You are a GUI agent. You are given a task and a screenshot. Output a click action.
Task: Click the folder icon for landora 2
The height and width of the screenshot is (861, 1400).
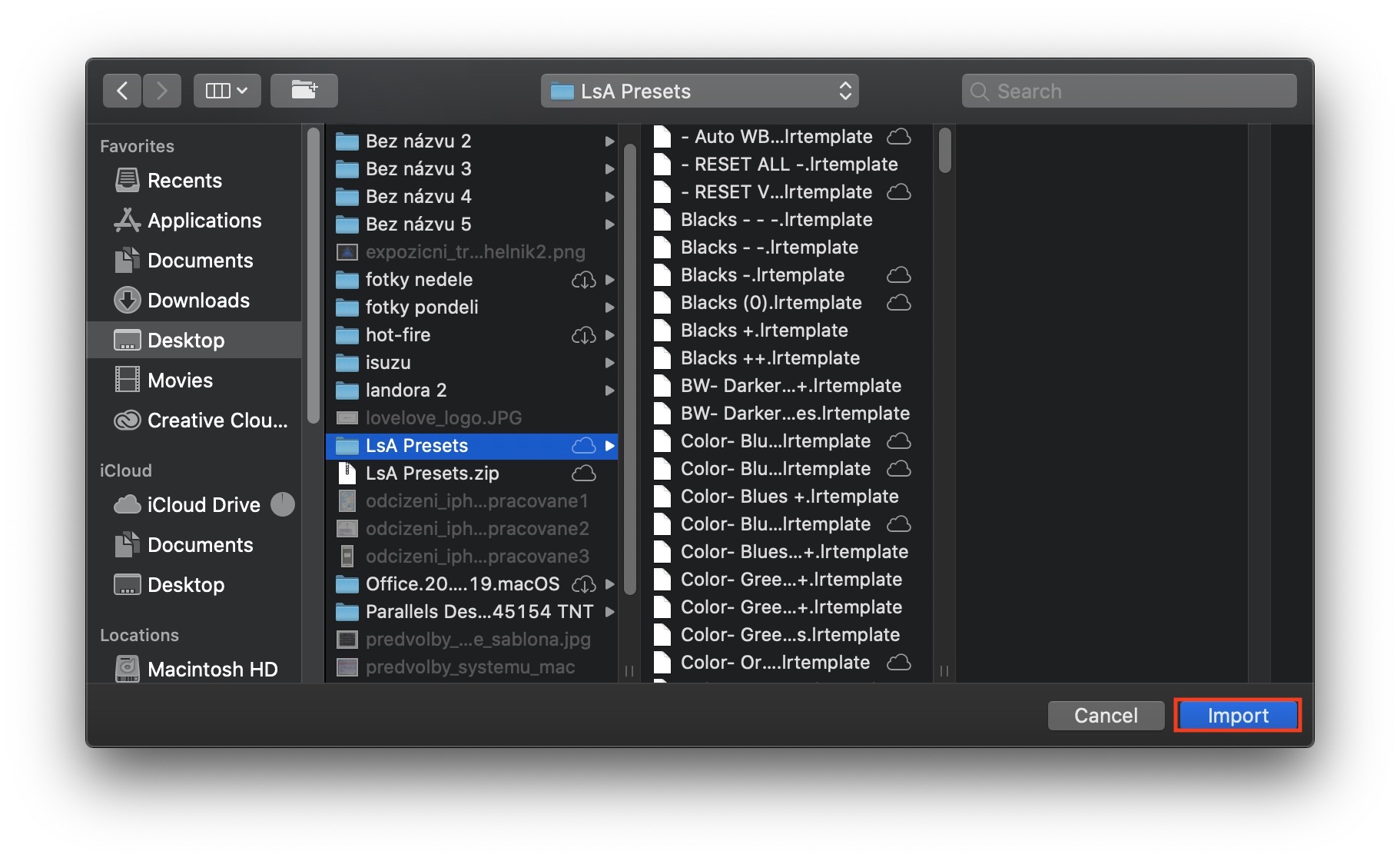click(x=347, y=391)
